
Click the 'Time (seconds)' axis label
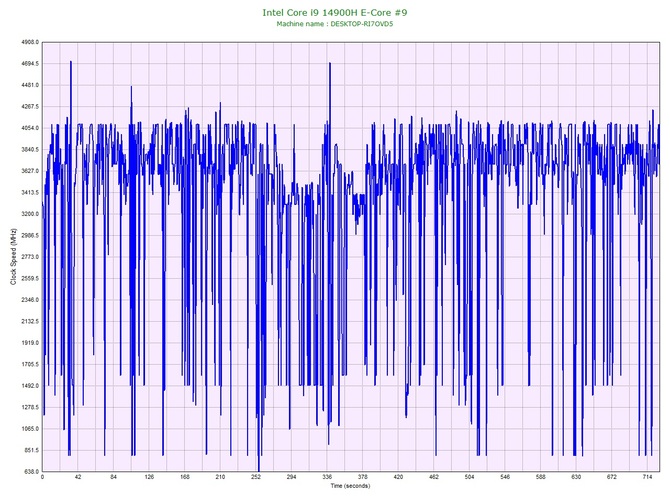350,486
